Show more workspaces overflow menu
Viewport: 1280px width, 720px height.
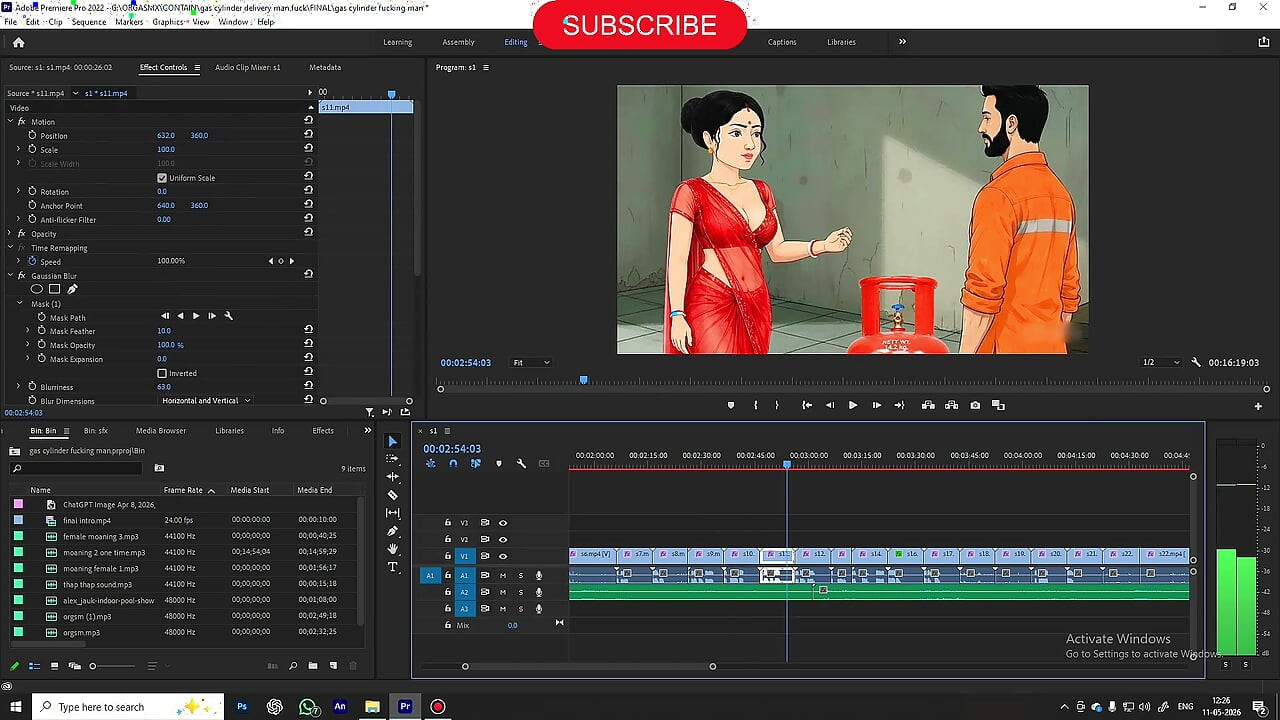pyautogui.click(x=902, y=42)
